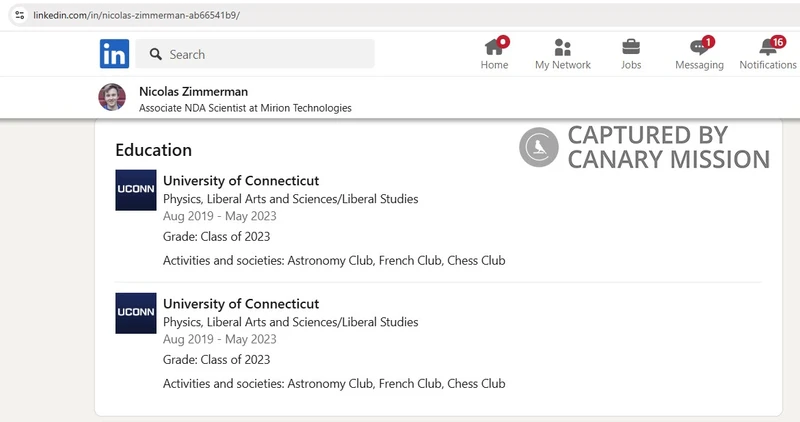Focus the LinkedIn Search field

[255, 54]
